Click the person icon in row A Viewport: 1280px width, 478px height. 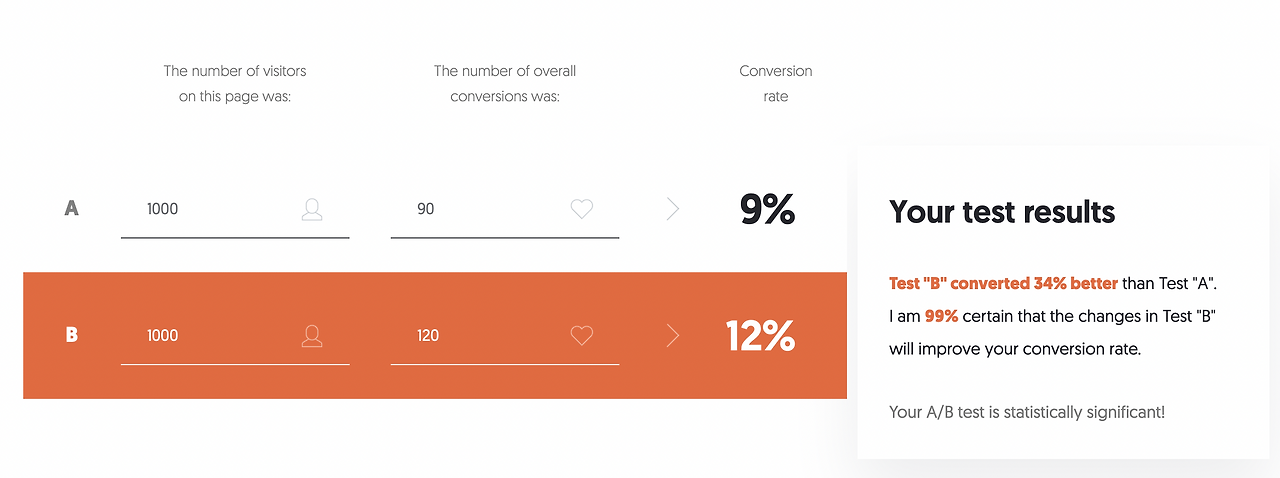(312, 209)
